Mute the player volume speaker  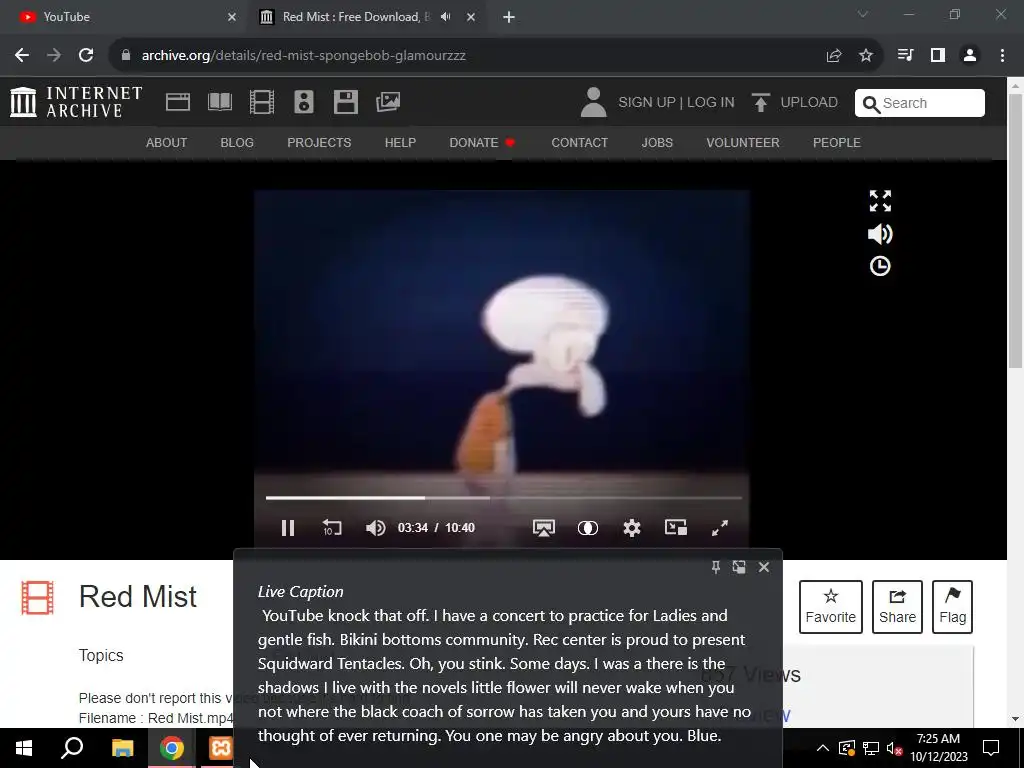point(376,528)
